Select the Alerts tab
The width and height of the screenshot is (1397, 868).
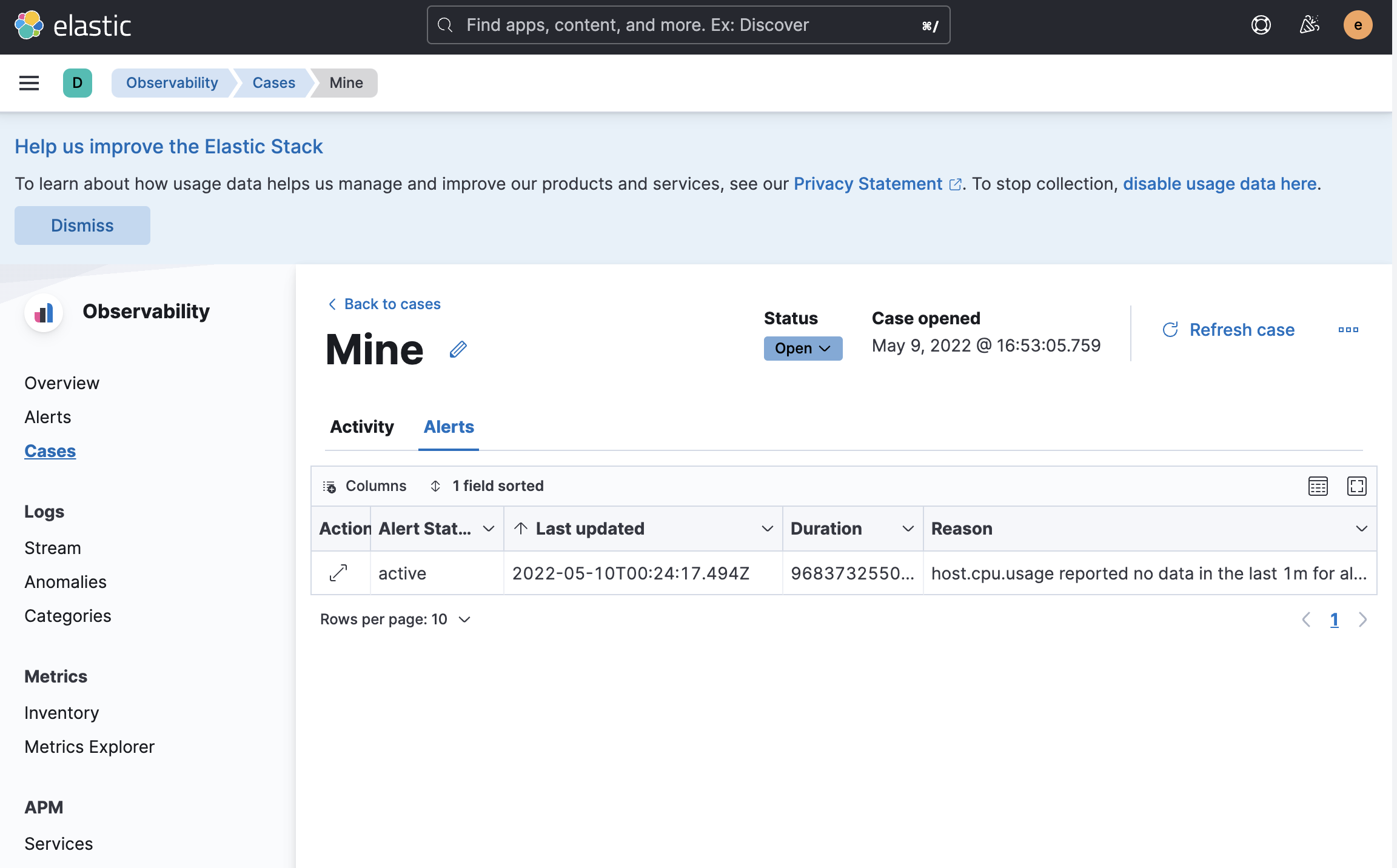tap(449, 427)
